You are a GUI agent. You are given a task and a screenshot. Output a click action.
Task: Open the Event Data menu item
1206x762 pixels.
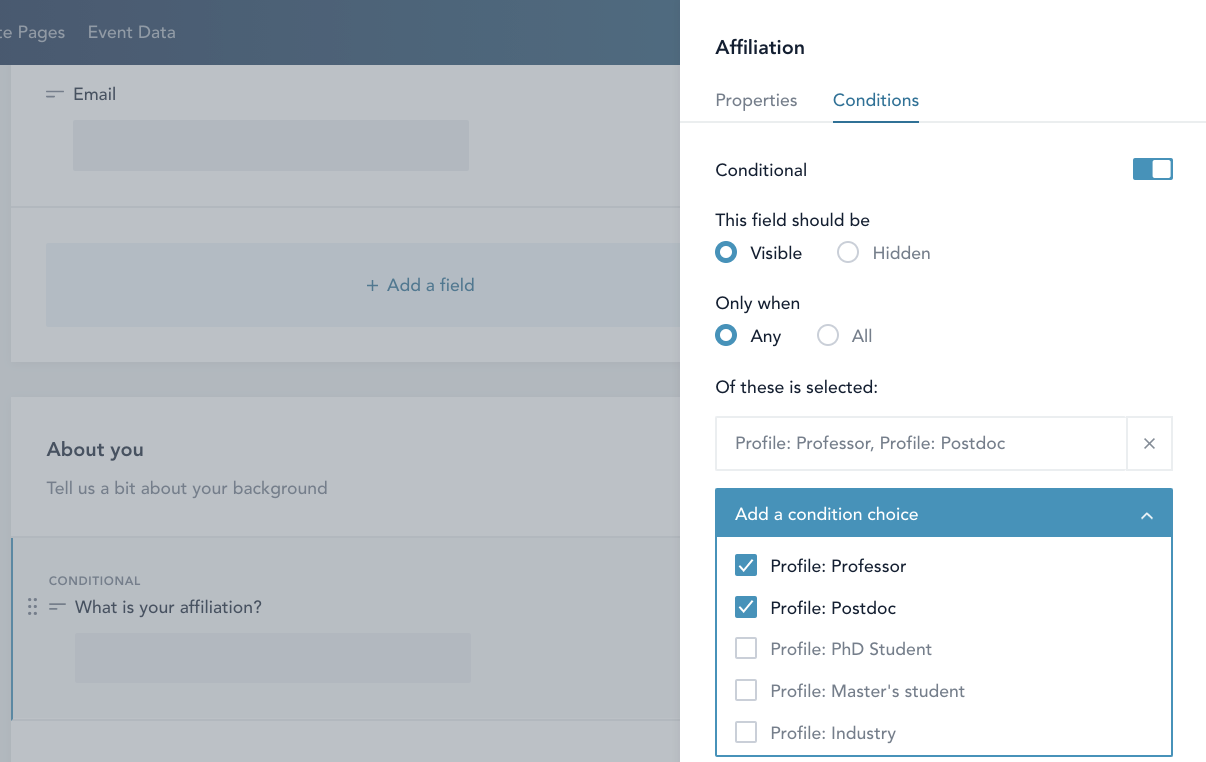[131, 32]
